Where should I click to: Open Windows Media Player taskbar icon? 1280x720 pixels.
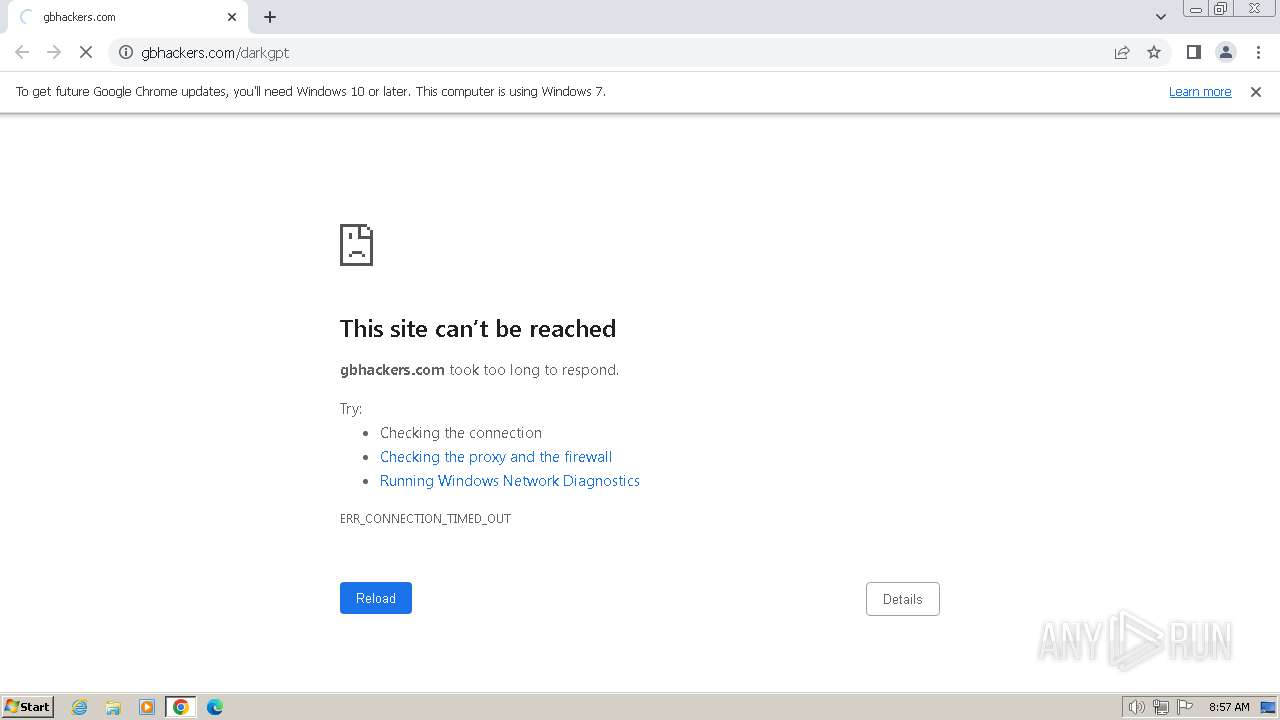147,707
